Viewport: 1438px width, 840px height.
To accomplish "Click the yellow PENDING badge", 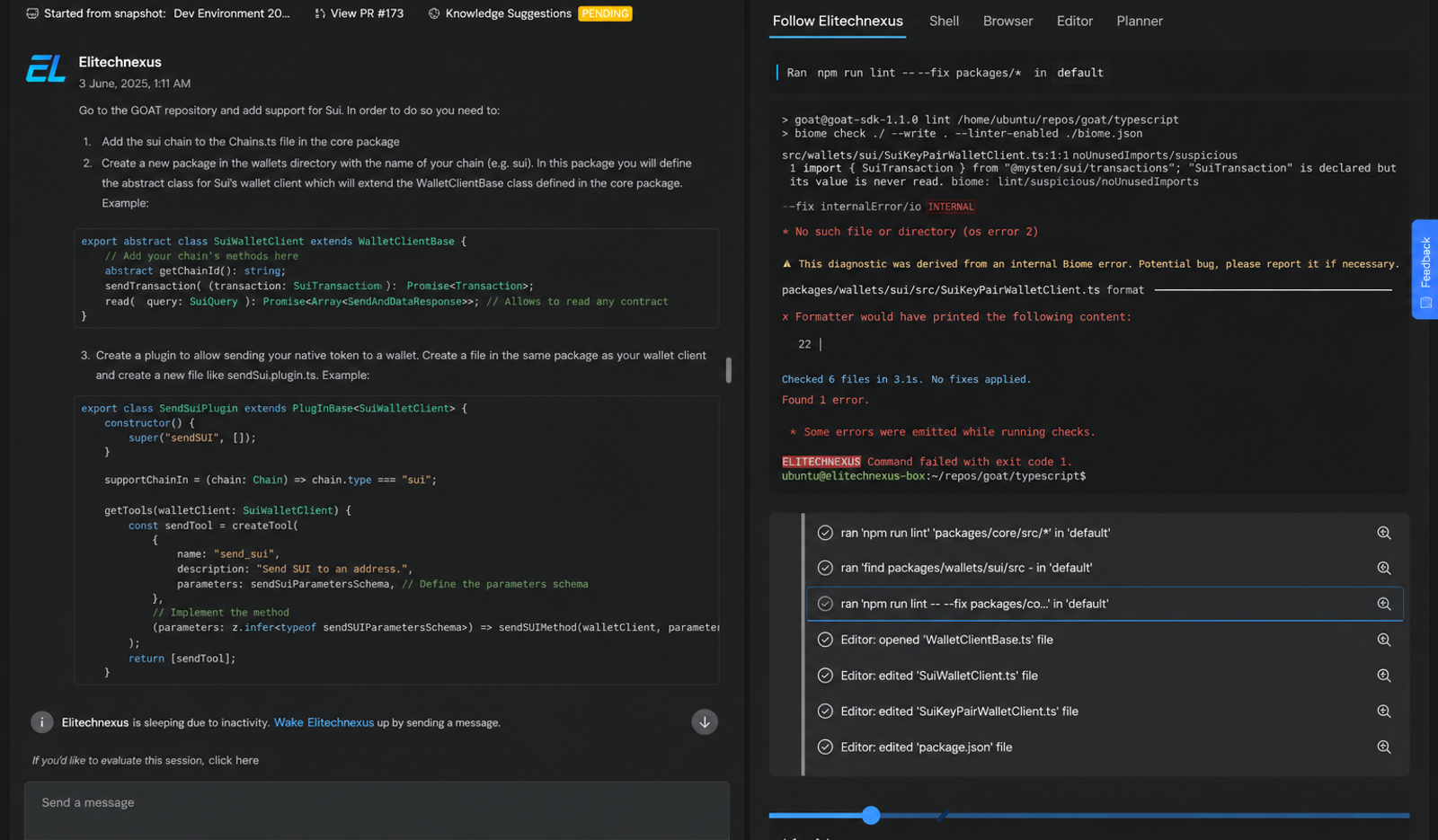I will pos(605,13).
